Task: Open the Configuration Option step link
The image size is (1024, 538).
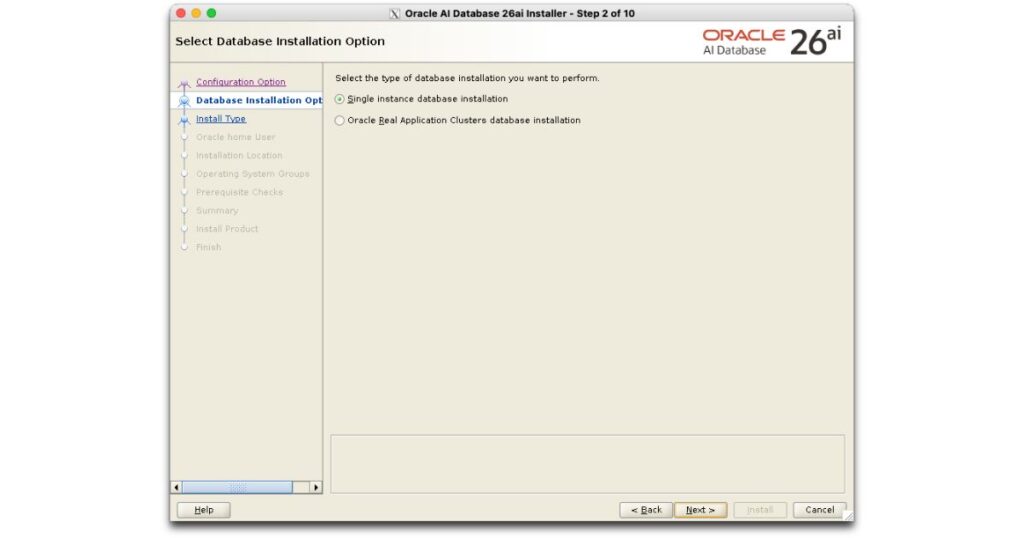Action: [240, 82]
